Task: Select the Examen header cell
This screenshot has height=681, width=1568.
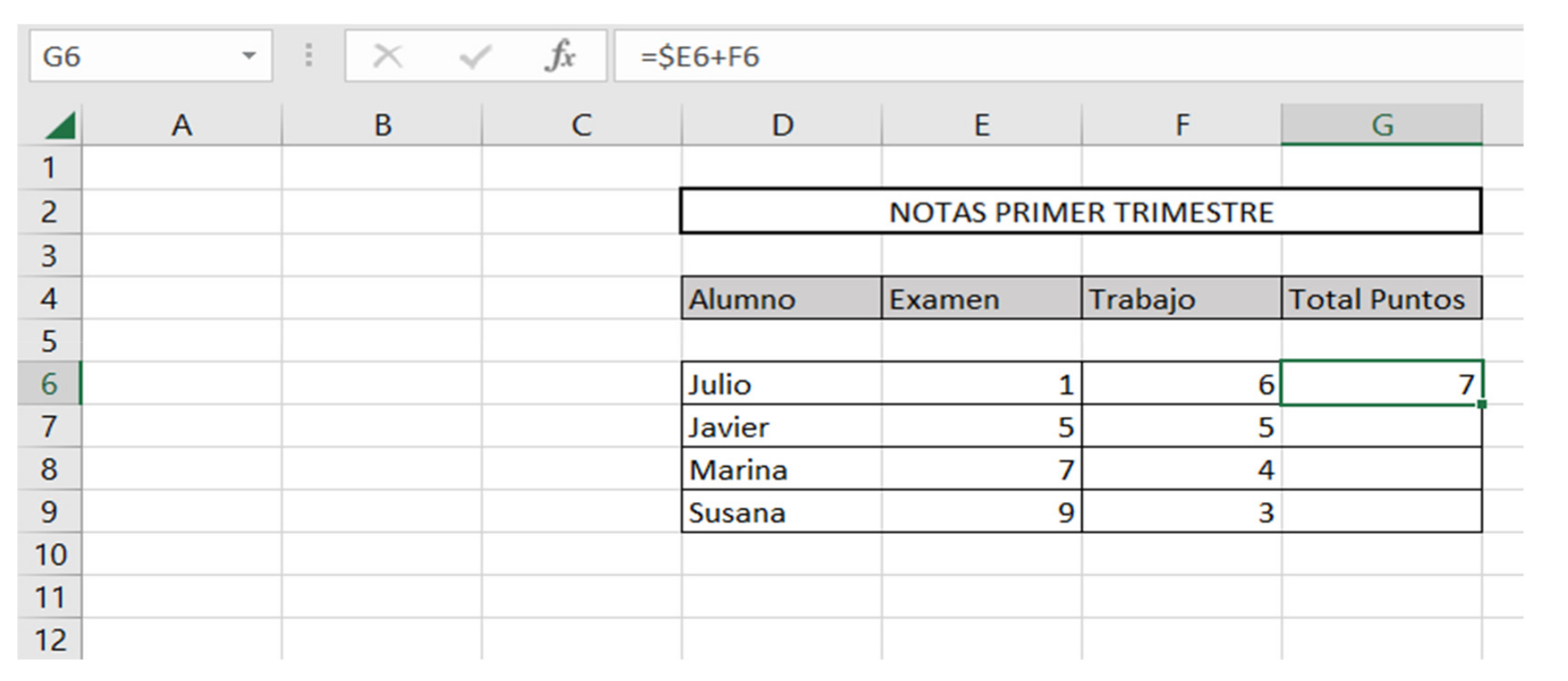Action: point(981,298)
